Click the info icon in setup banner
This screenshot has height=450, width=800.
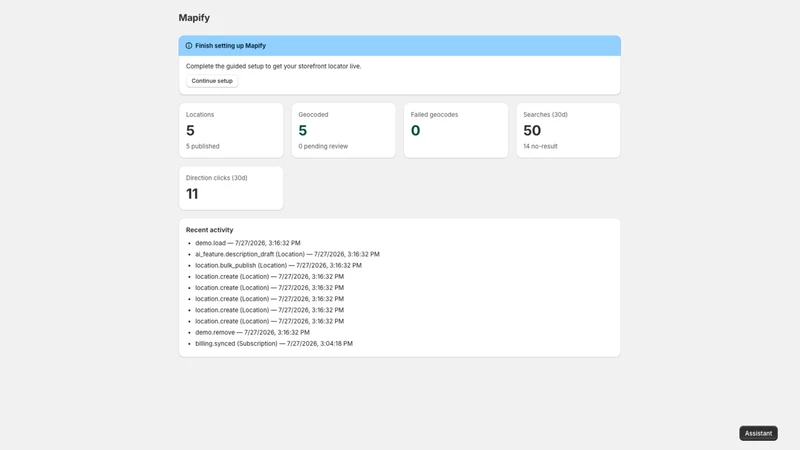click(x=189, y=46)
